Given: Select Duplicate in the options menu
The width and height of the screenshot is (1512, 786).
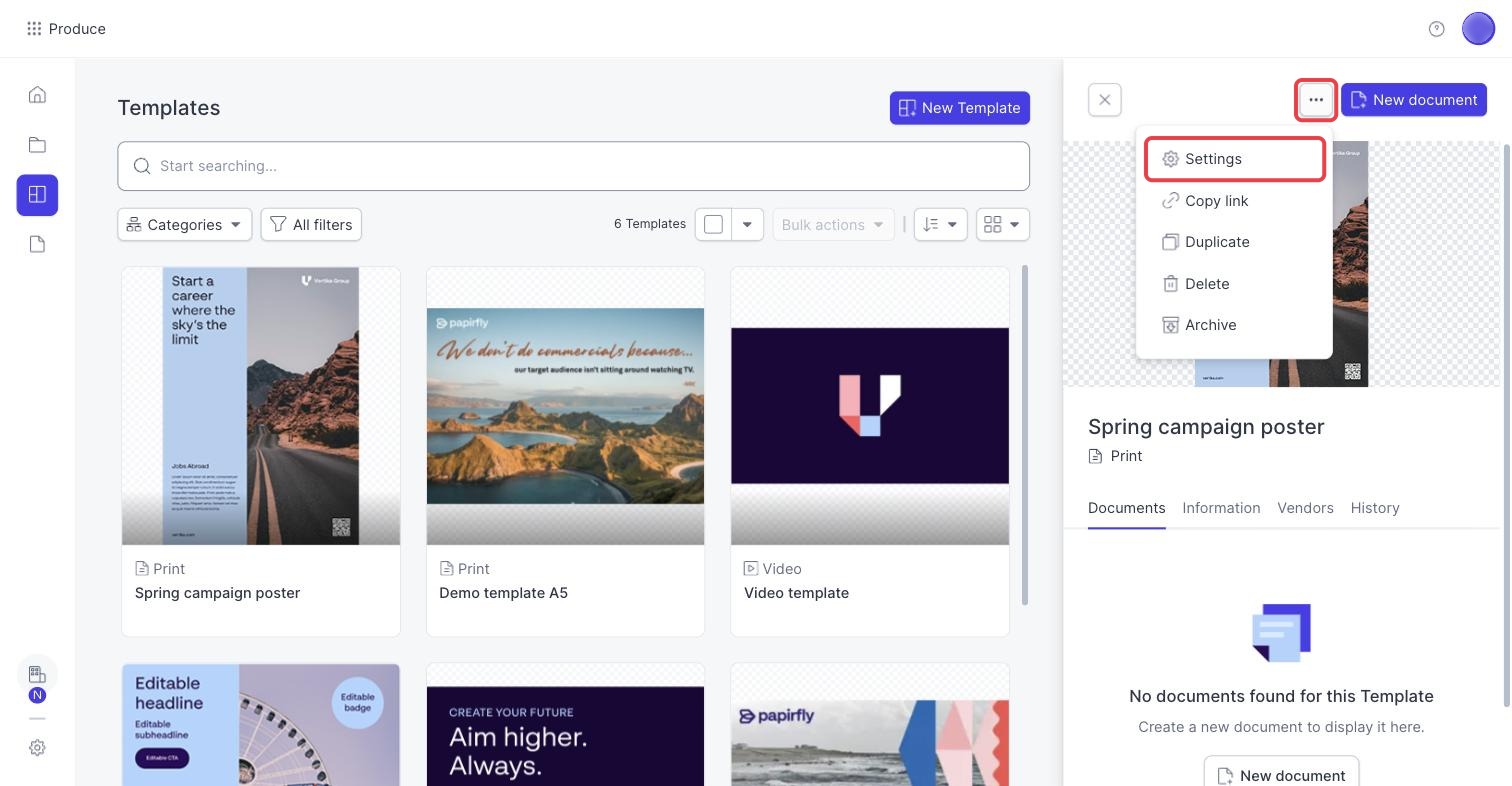Looking at the screenshot, I should tap(1235, 242).
